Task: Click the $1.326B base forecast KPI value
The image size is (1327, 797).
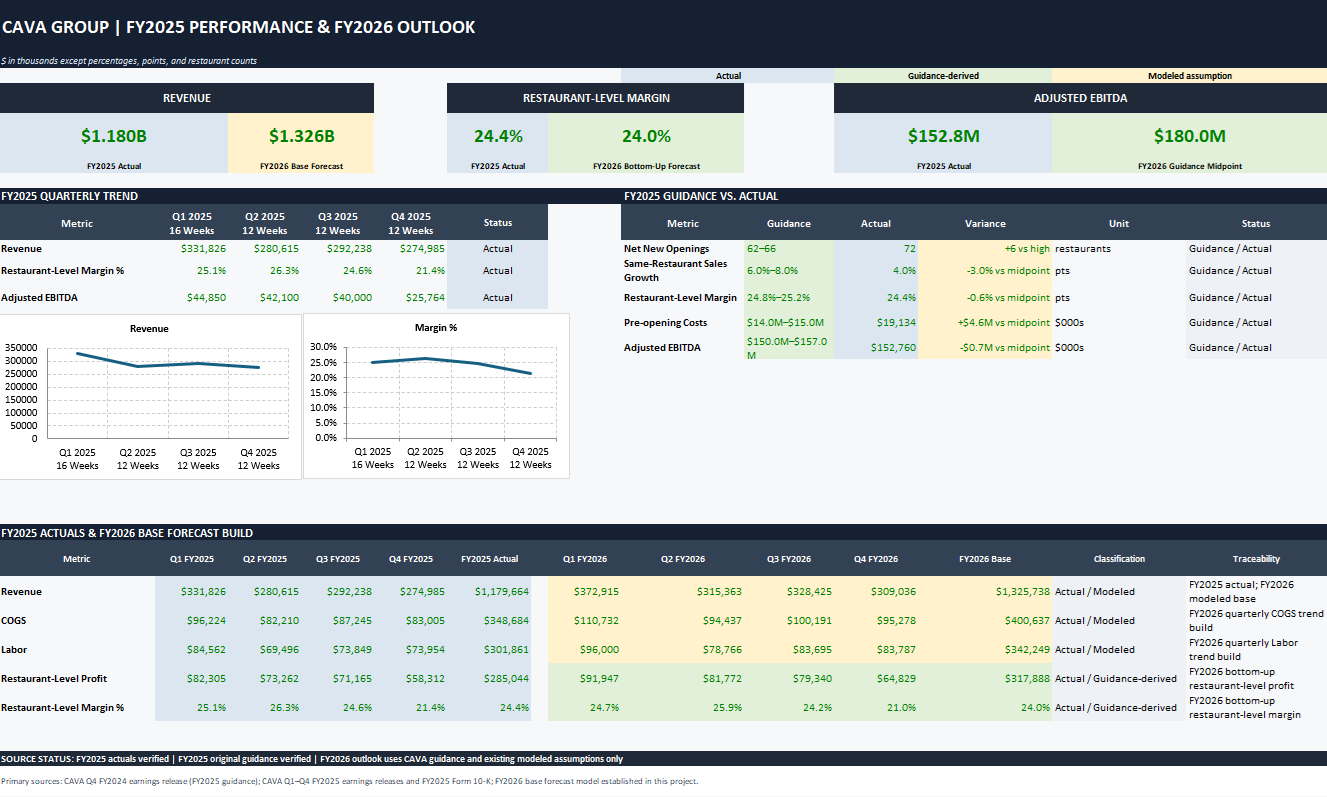Action: pyautogui.click(x=301, y=136)
